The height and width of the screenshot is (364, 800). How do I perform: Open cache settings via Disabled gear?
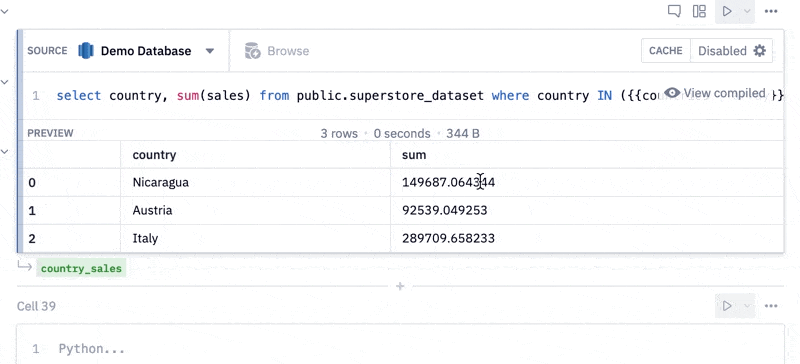click(x=732, y=51)
